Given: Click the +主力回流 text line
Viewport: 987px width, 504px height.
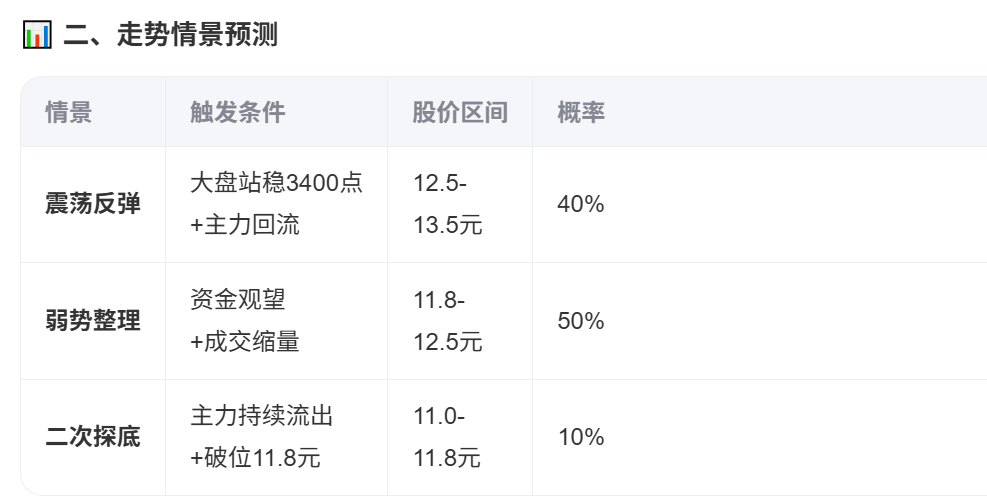Looking at the screenshot, I should (x=245, y=226).
